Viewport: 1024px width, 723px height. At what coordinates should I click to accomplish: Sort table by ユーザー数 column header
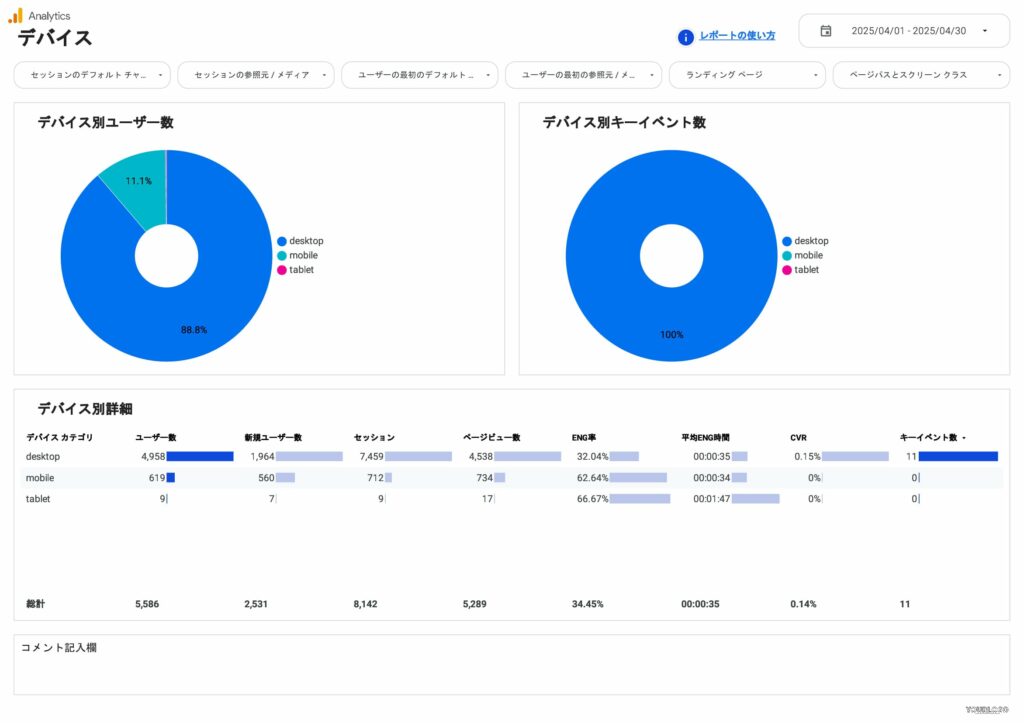[156, 437]
